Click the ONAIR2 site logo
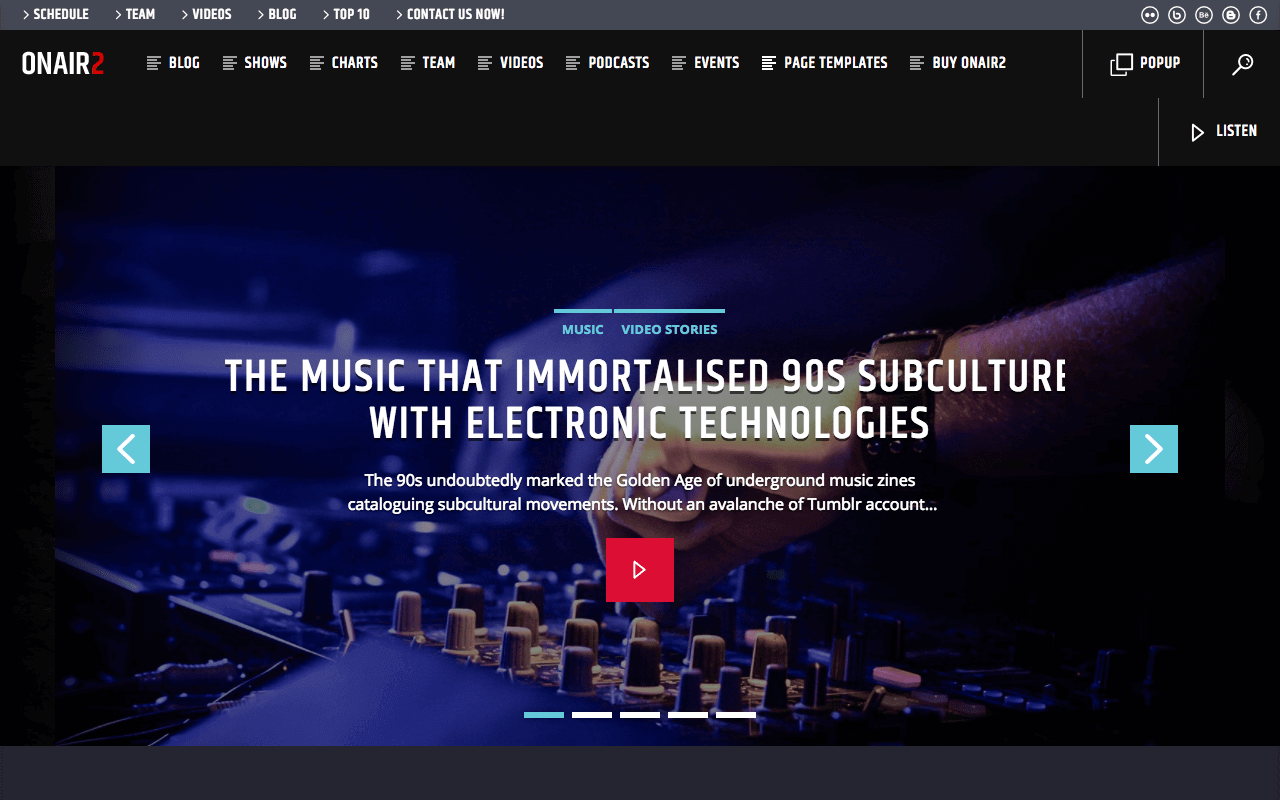The image size is (1280, 800). coord(63,63)
